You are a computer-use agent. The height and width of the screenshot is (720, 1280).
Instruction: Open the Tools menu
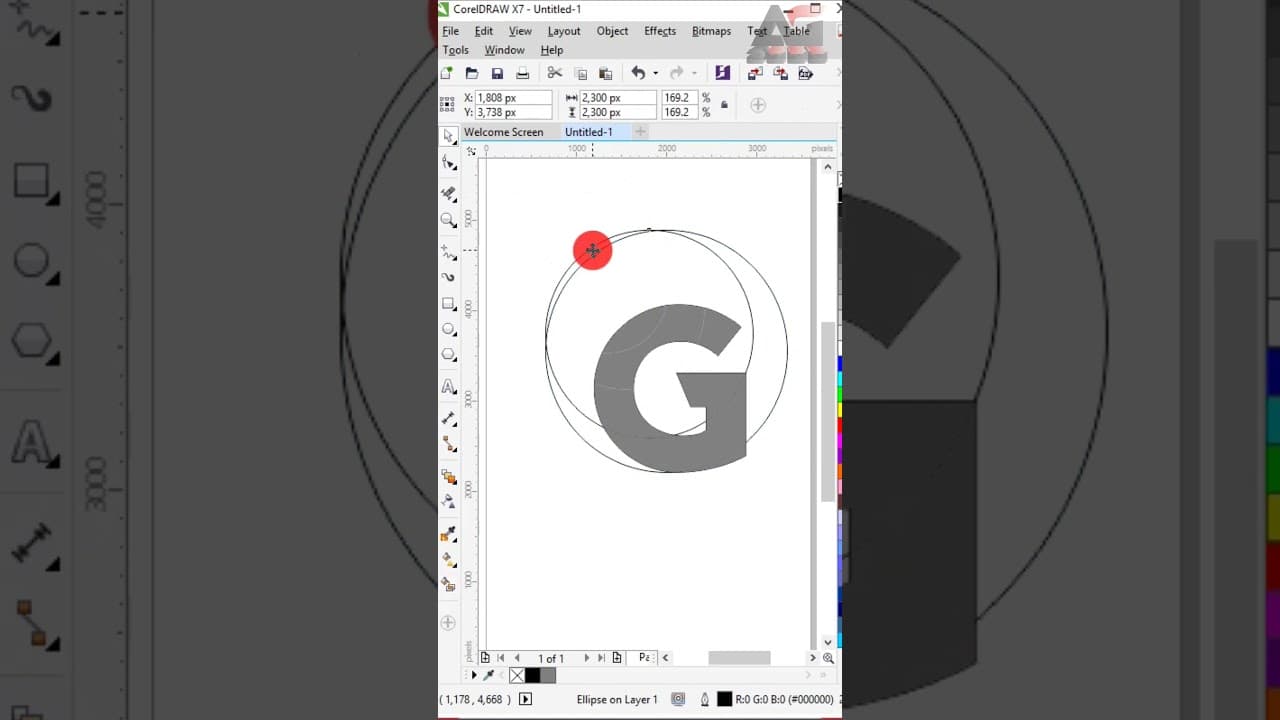(456, 50)
